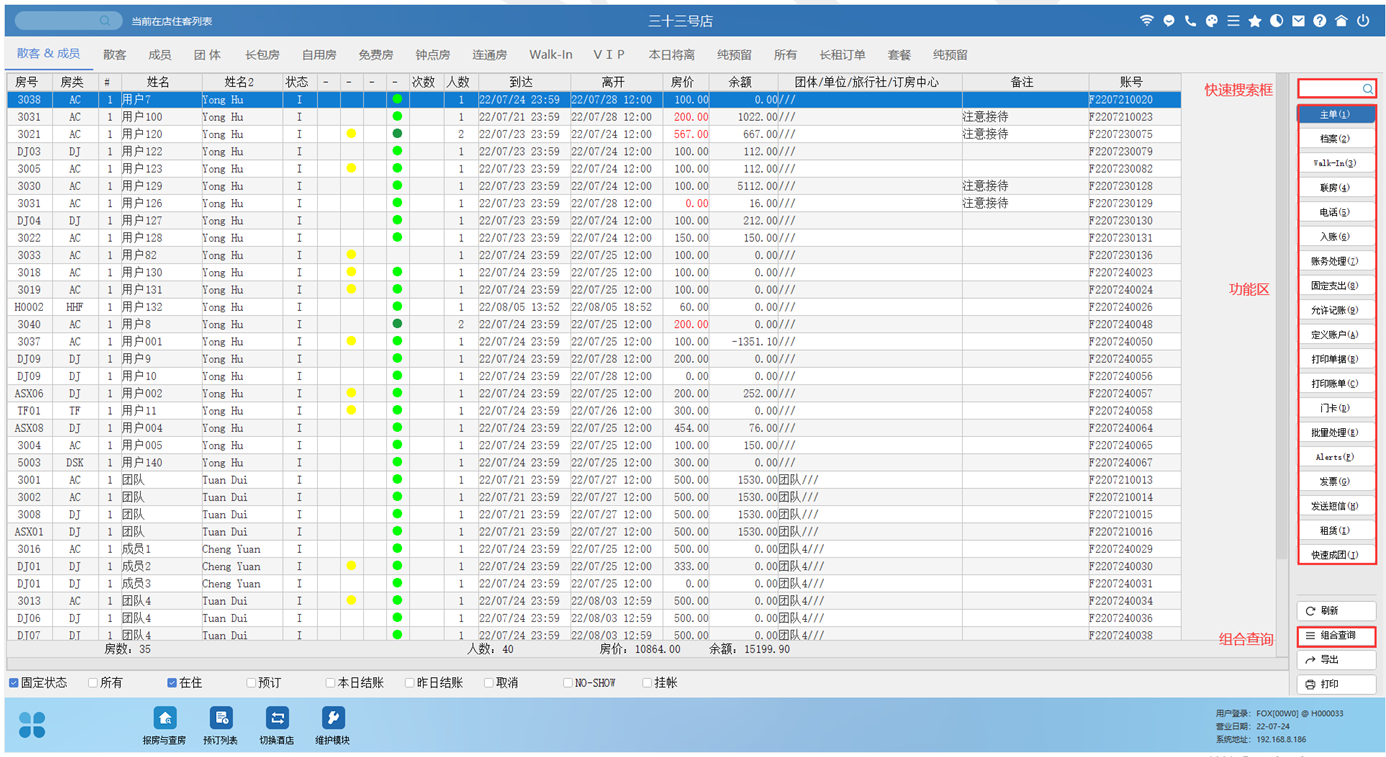This screenshot has height=757, width=1386.
Task: Select the 长租订单 tab
Action: [843, 55]
